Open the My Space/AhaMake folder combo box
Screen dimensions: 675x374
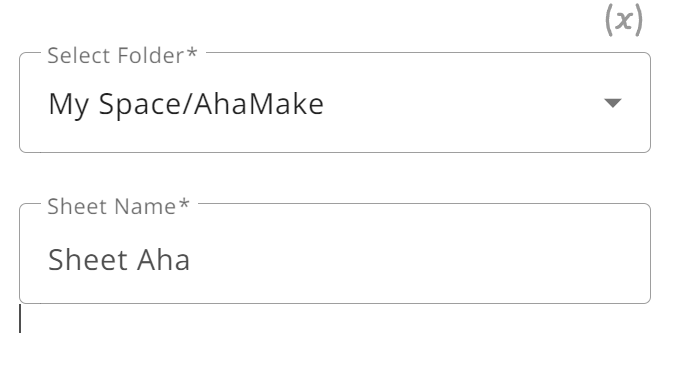tap(335, 103)
